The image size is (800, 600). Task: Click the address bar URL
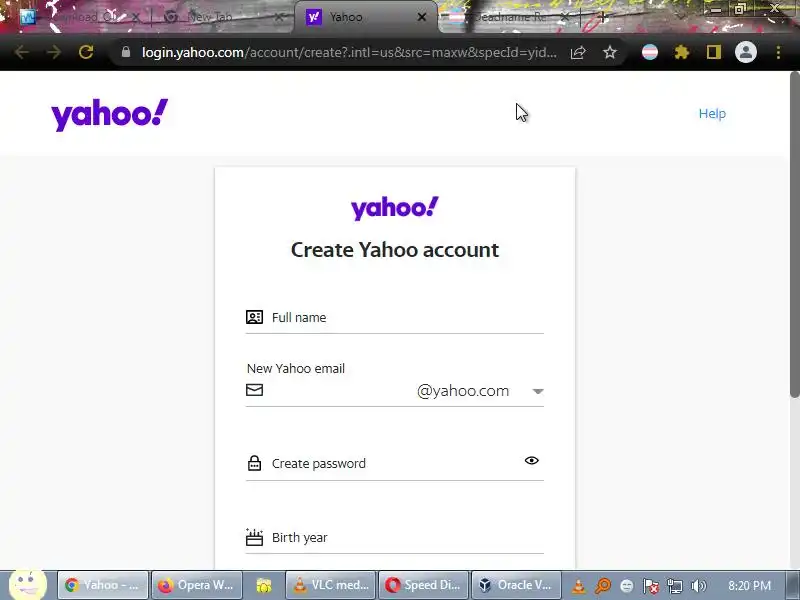pyautogui.click(x=349, y=52)
